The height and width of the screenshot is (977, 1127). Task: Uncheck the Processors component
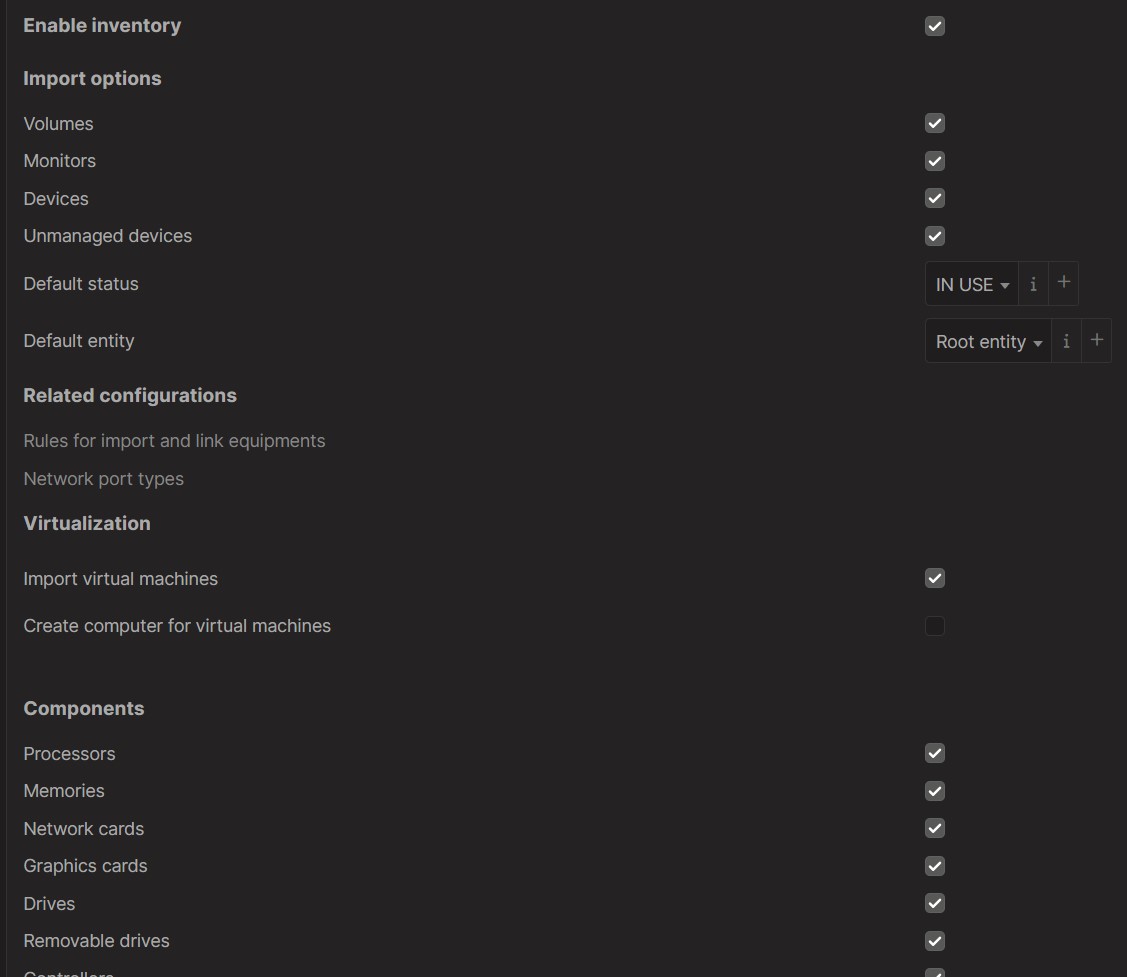click(934, 753)
